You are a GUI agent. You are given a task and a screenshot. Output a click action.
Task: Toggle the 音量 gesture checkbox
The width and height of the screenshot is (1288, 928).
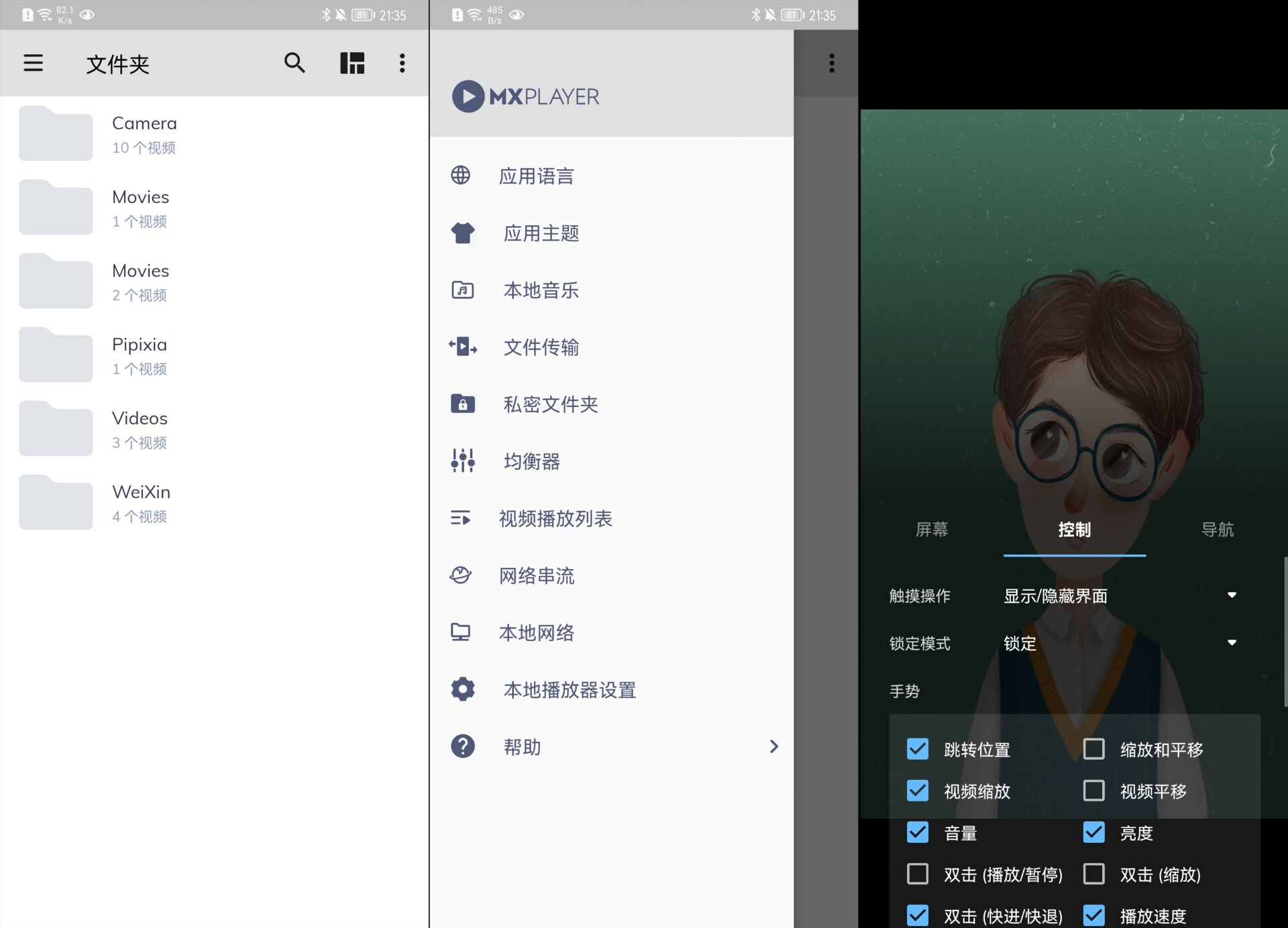pyautogui.click(x=918, y=832)
